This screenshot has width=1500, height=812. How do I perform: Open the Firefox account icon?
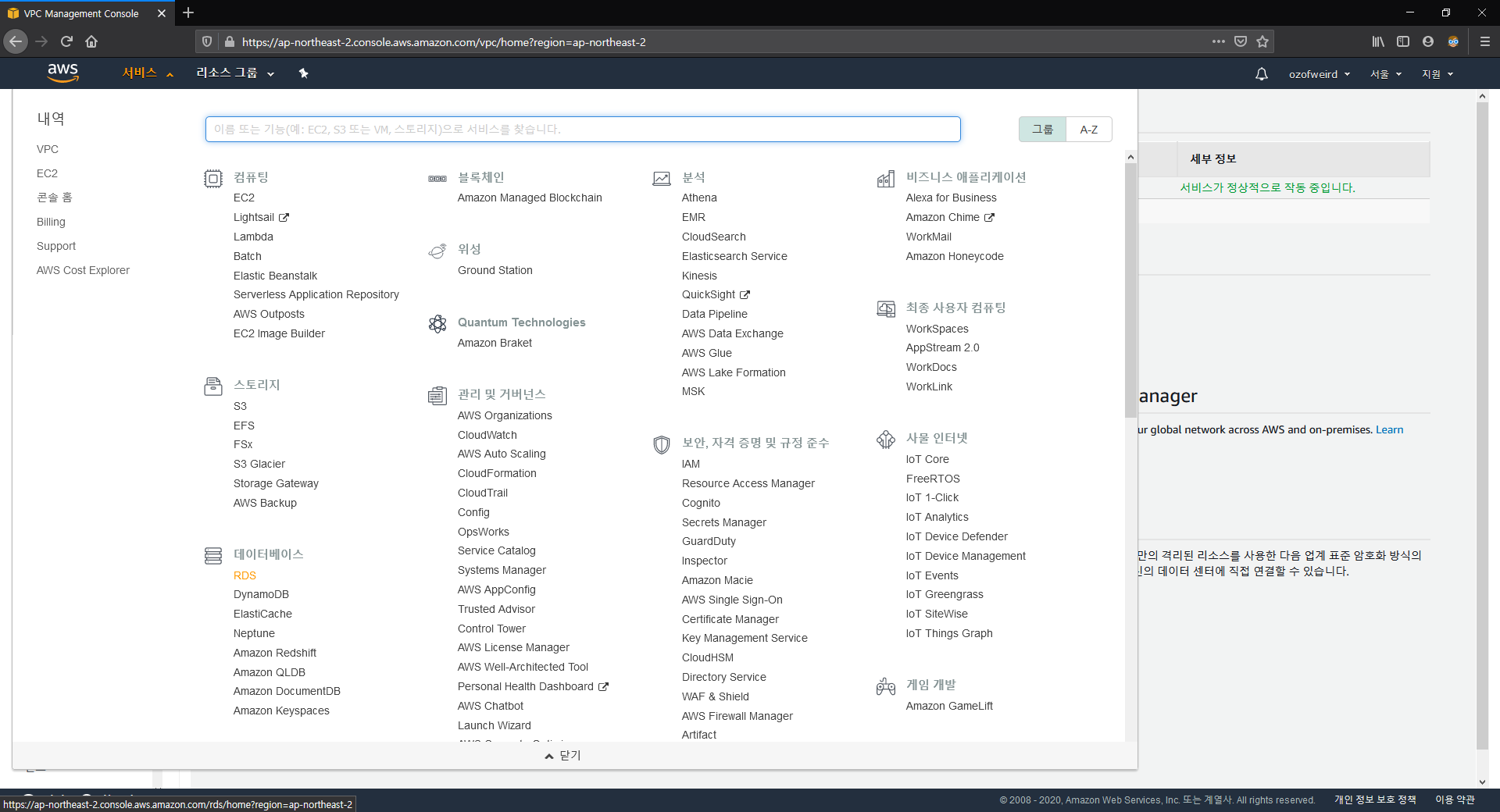[x=1428, y=41]
